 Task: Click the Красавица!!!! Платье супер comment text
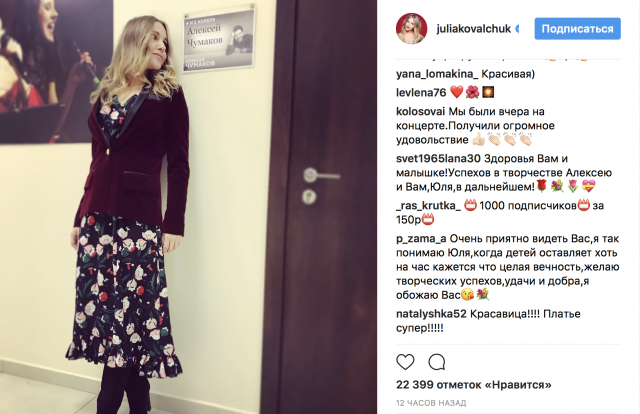[488, 321]
